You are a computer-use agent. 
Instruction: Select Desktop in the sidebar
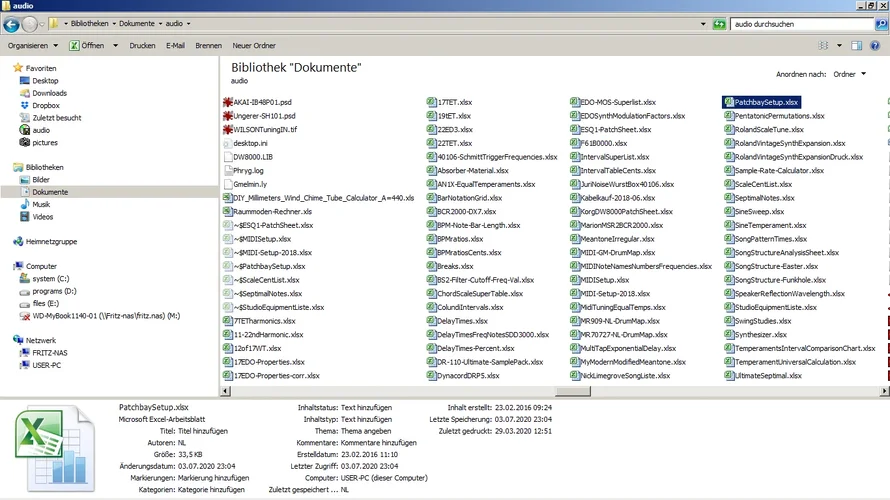click(45, 81)
